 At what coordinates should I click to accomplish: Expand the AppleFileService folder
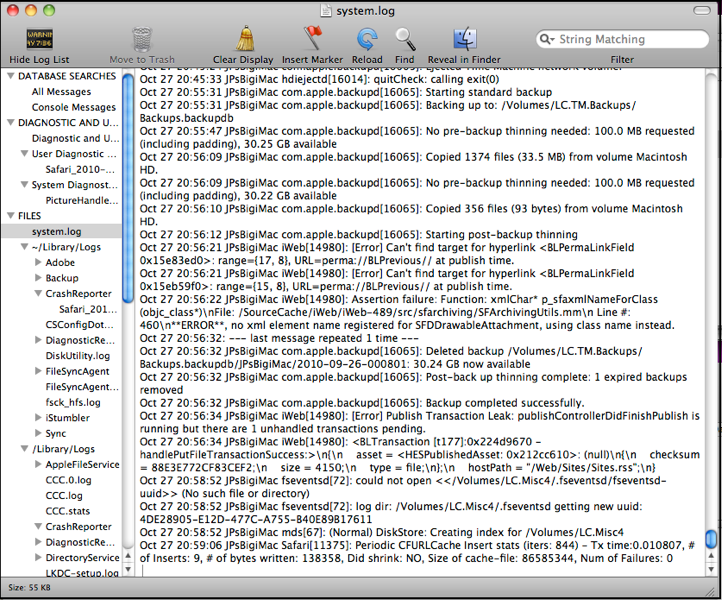point(38,464)
